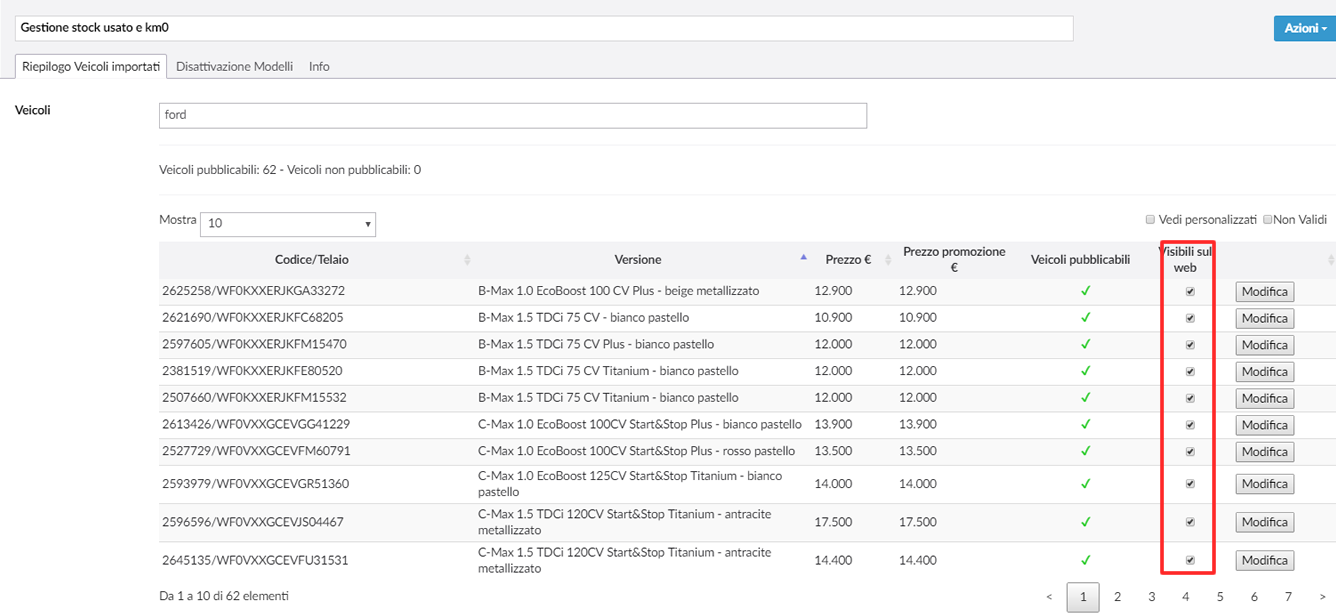Click the Versione column sort arrow

[803, 258]
